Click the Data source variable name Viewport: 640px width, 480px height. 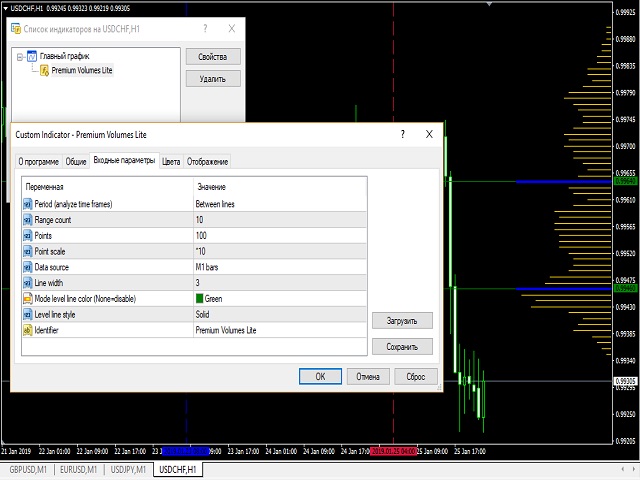click(x=52, y=267)
